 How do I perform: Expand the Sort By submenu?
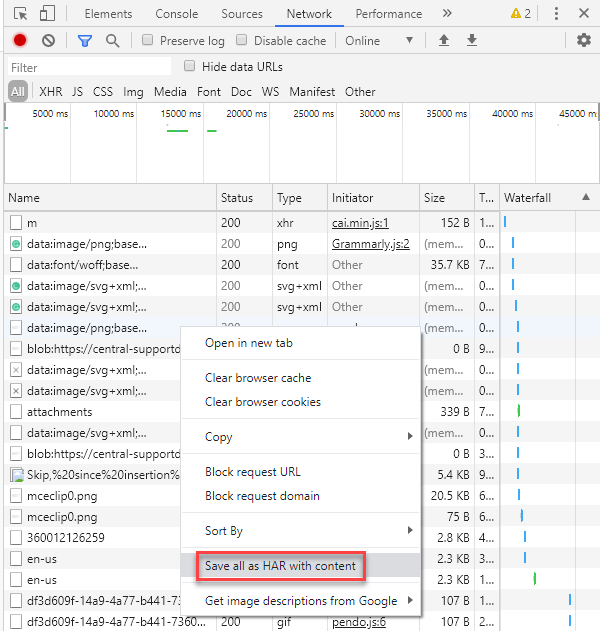(300, 531)
